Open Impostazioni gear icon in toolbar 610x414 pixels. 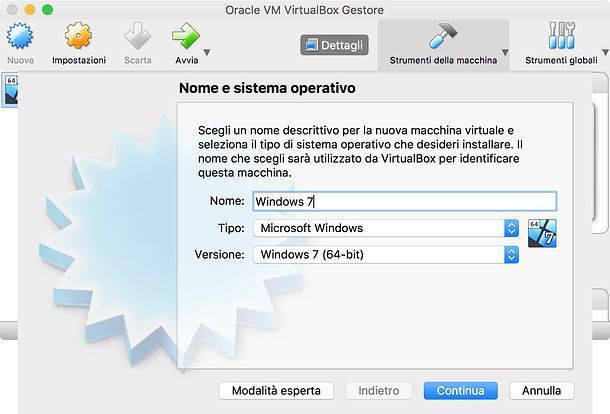pyautogui.click(x=79, y=36)
